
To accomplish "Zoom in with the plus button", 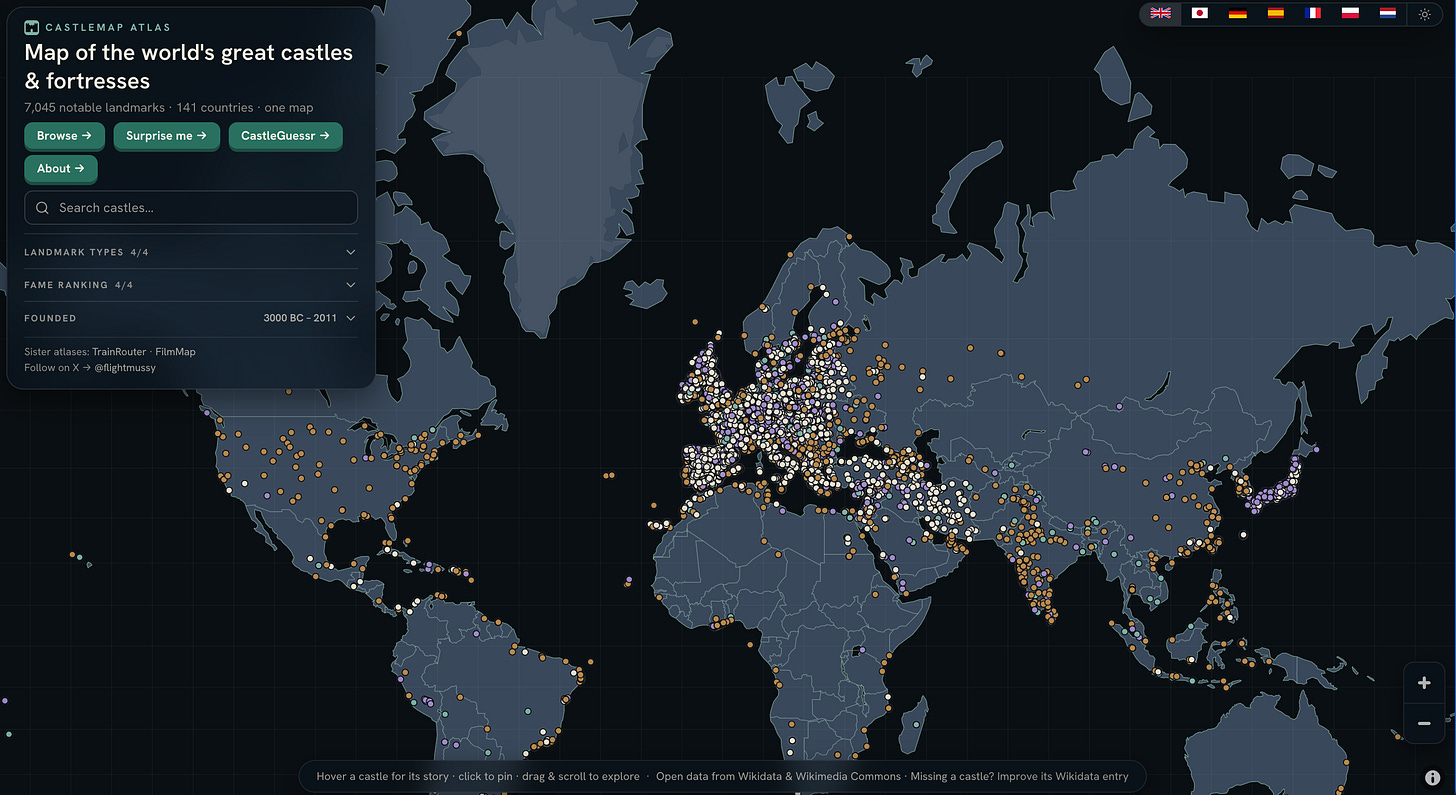I will [x=1424, y=683].
